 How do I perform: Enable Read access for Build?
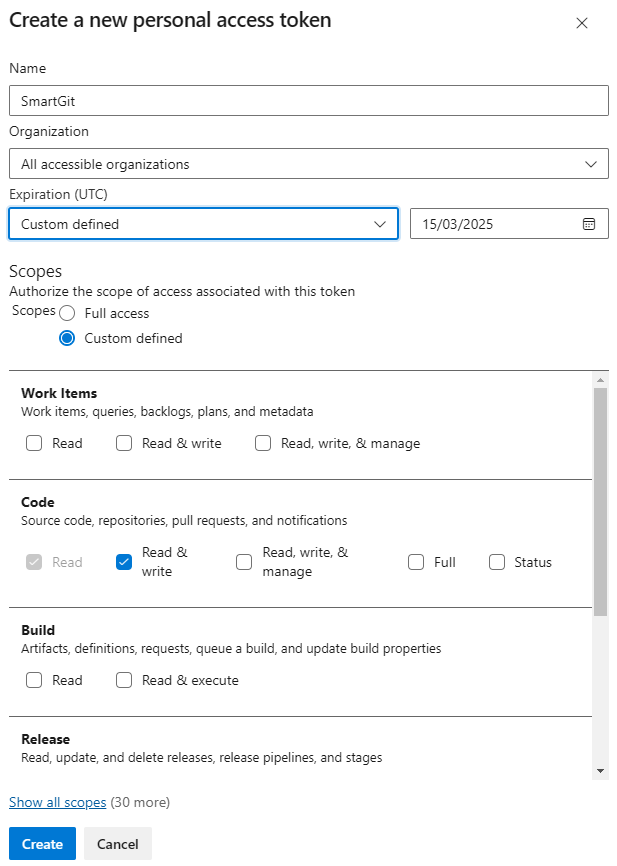click(x=32, y=680)
